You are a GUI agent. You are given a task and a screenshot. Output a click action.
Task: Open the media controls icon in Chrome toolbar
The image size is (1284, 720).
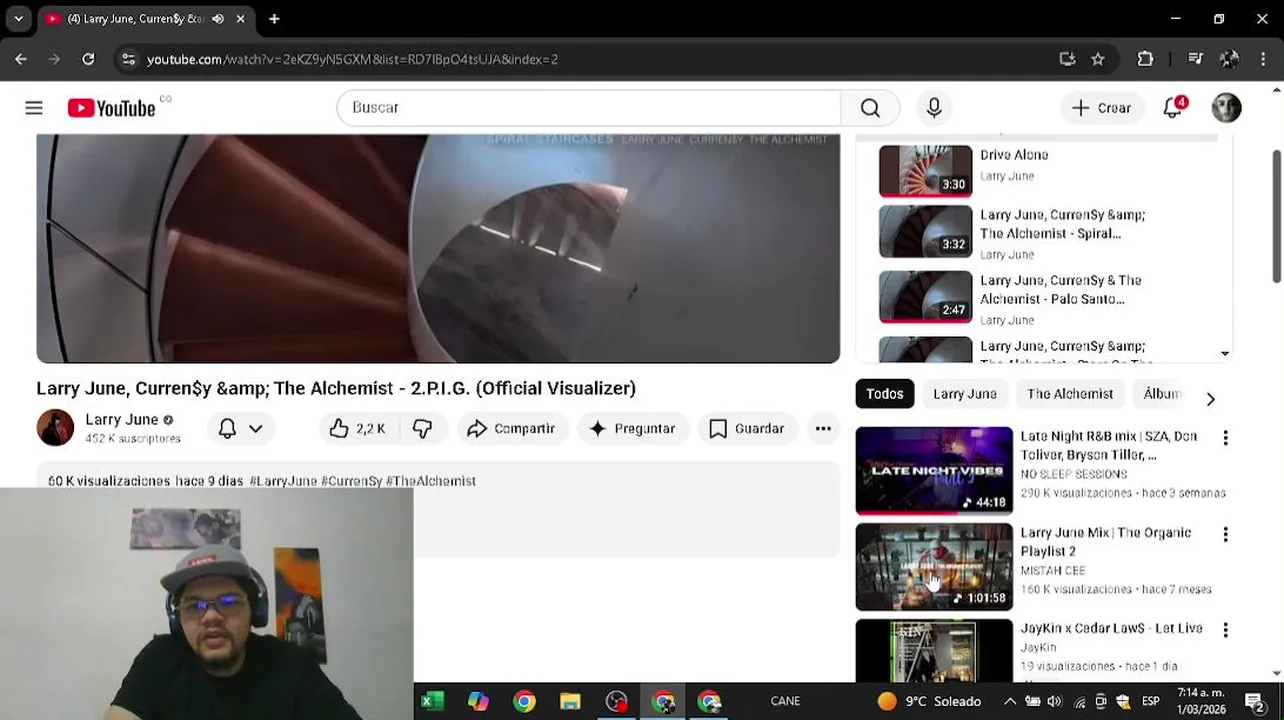pyautogui.click(x=1195, y=59)
